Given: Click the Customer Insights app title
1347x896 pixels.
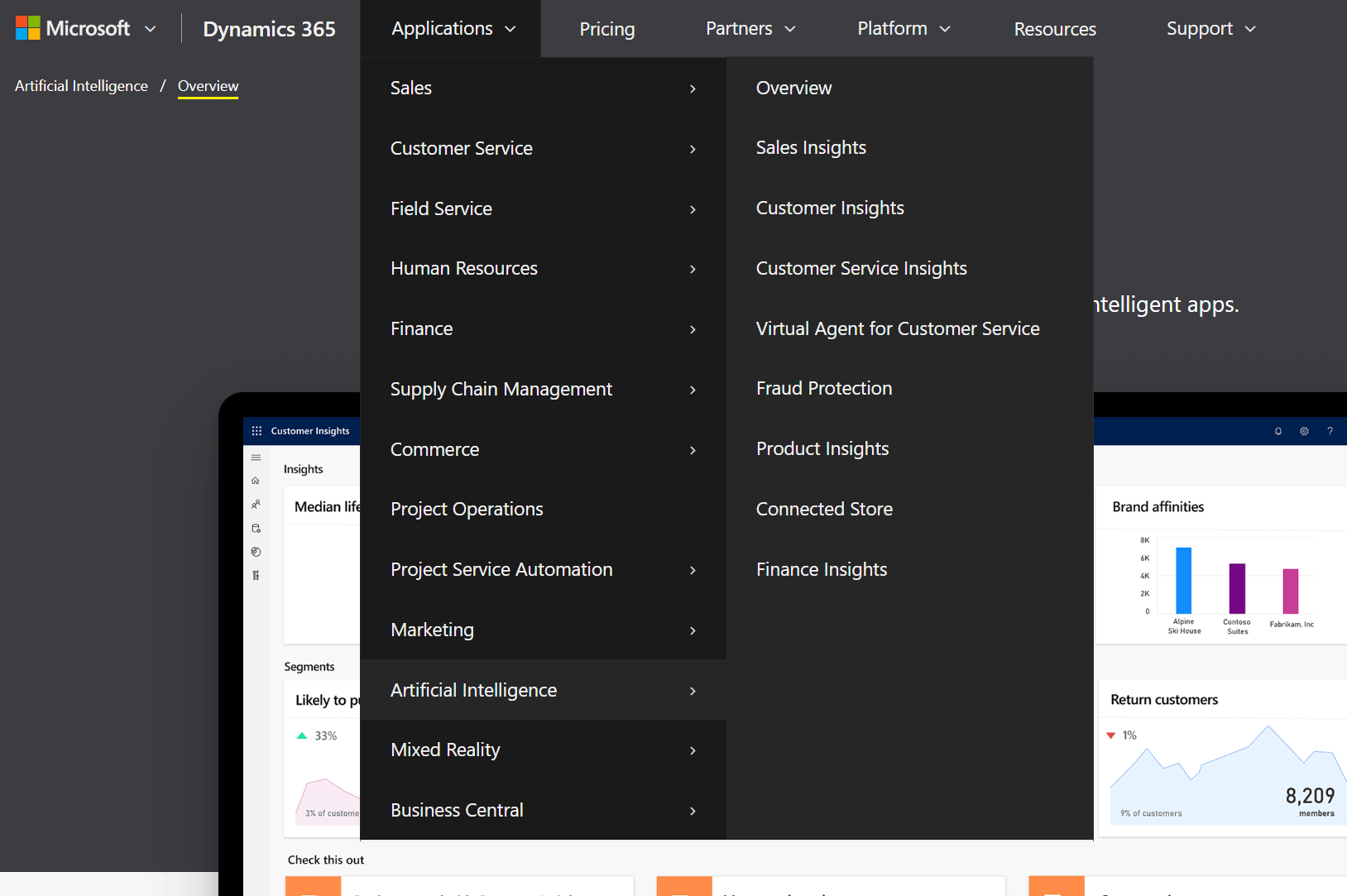Looking at the screenshot, I should pyautogui.click(x=310, y=431).
